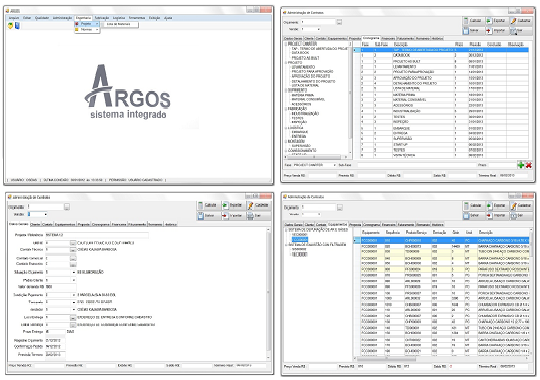Click Importar button in Equipamentos window
The width and height of the screenshot is (540, 380).
click(497, 216)
